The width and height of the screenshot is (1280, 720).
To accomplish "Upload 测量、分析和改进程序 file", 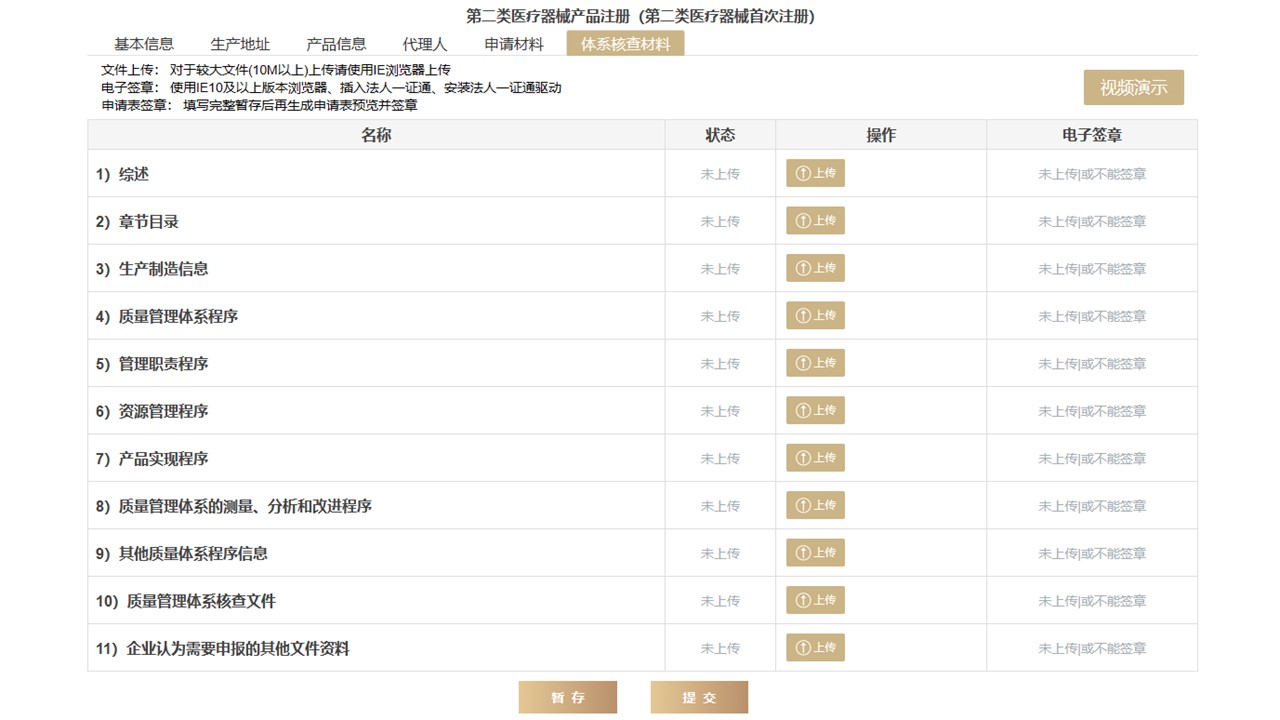I will pyautogui.click(x=814, y=505).
